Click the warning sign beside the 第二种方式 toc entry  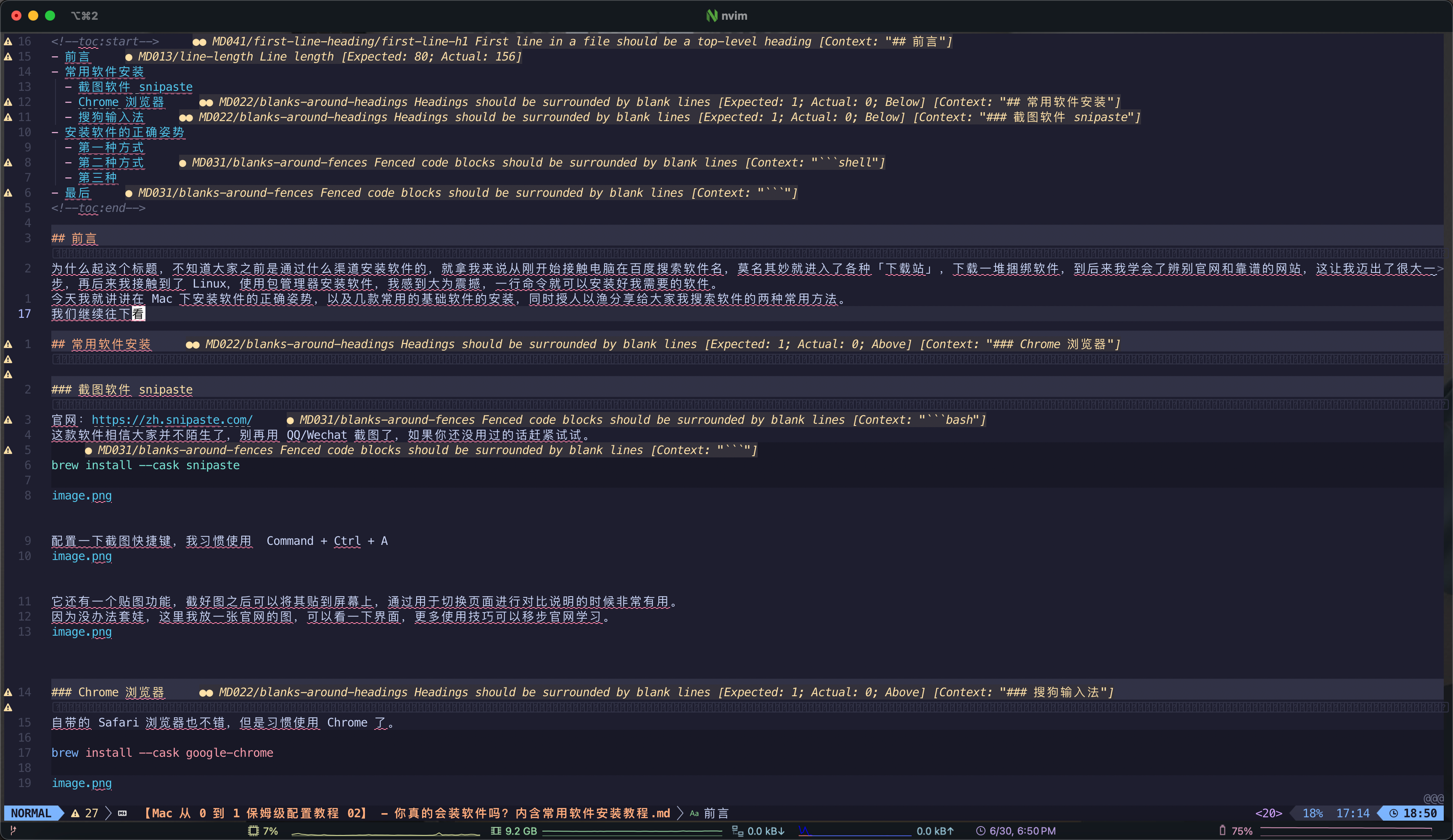click(x=8, y=163)
